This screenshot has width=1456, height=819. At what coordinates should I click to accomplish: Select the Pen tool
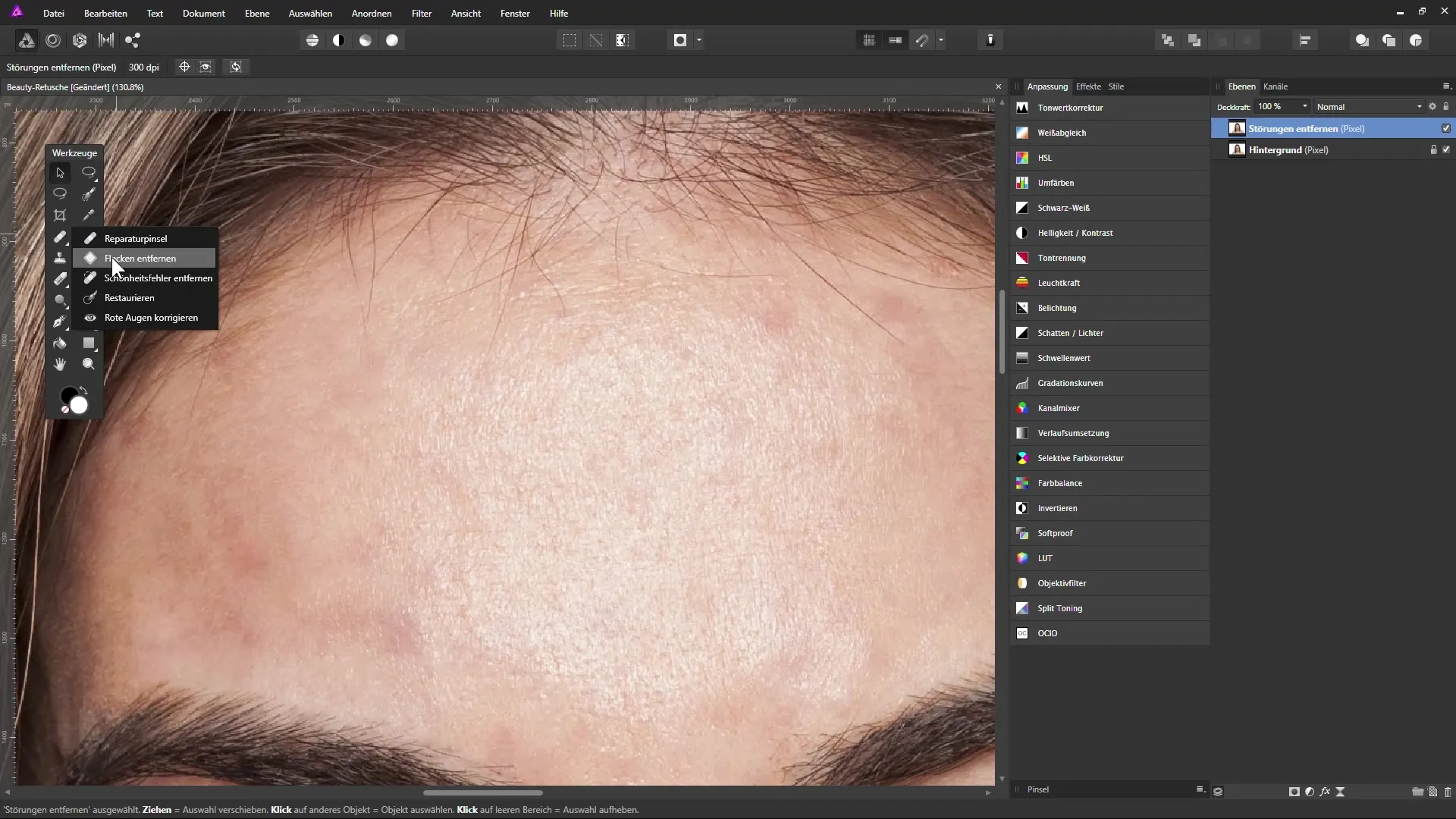tap(60, 322)
